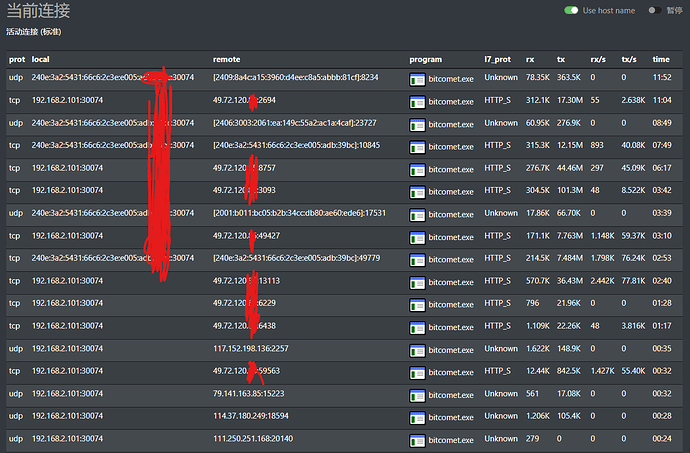Click rx value 570.7K

(538, 281)
